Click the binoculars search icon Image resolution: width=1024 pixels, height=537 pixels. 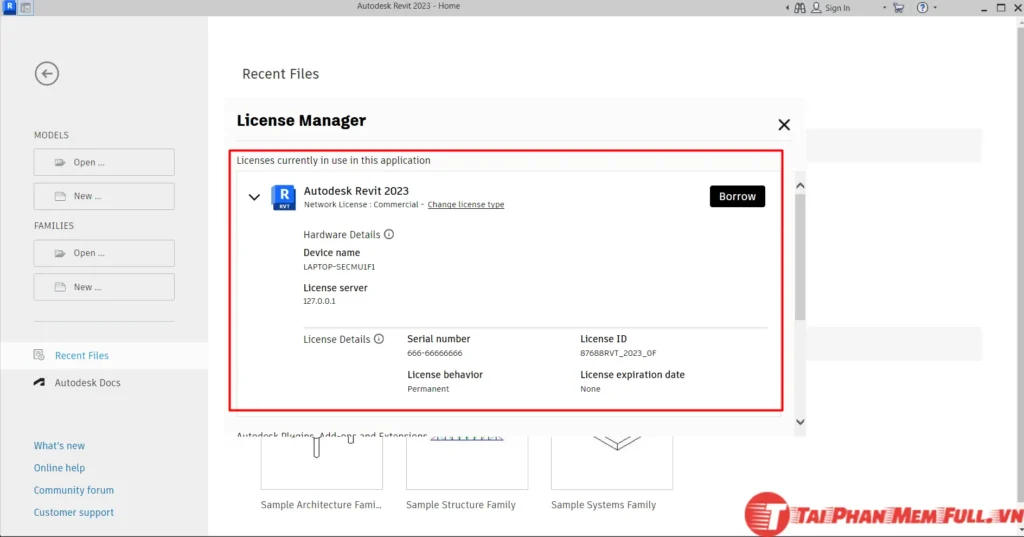pyautogui.click(x=798, y=8)
